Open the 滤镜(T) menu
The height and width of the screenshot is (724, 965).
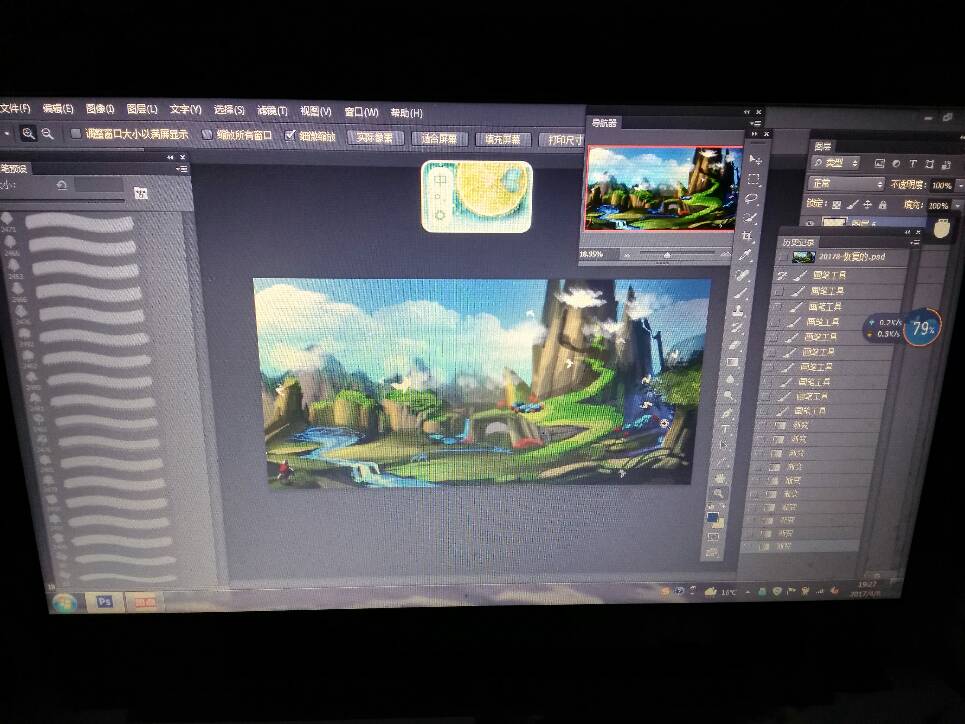(272, 111)
